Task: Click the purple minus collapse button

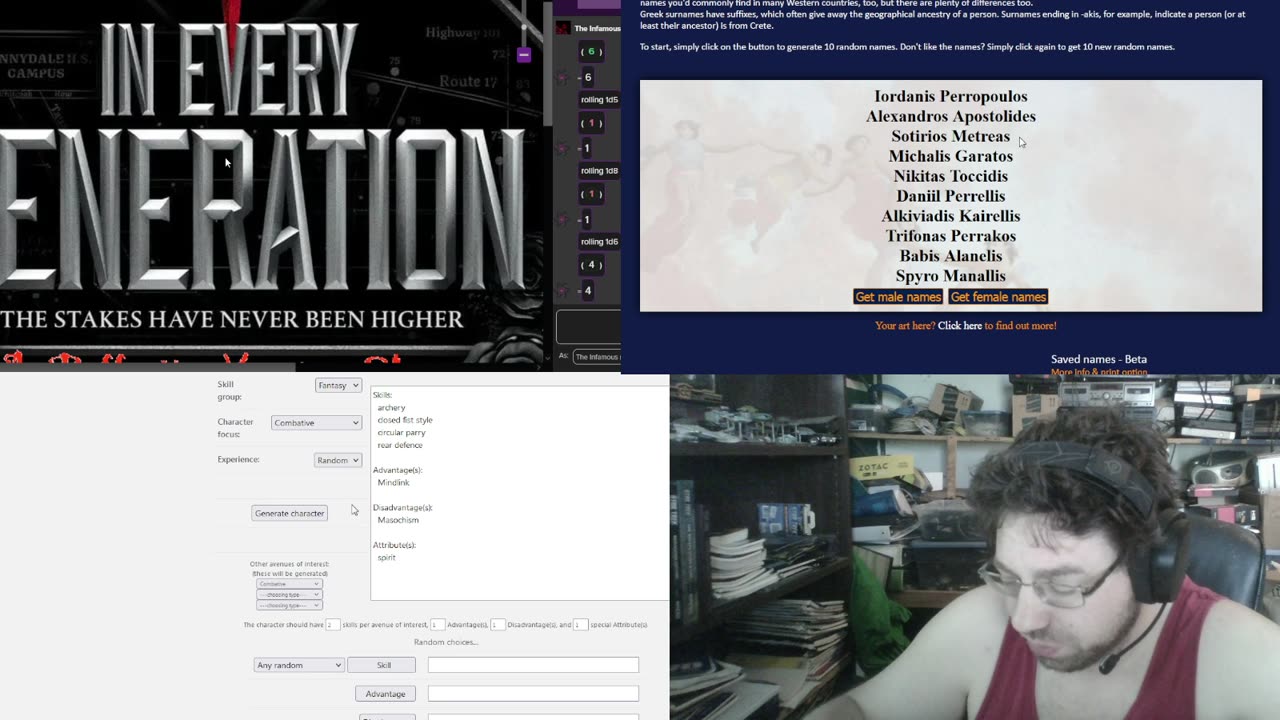Action: pos(524,55)
